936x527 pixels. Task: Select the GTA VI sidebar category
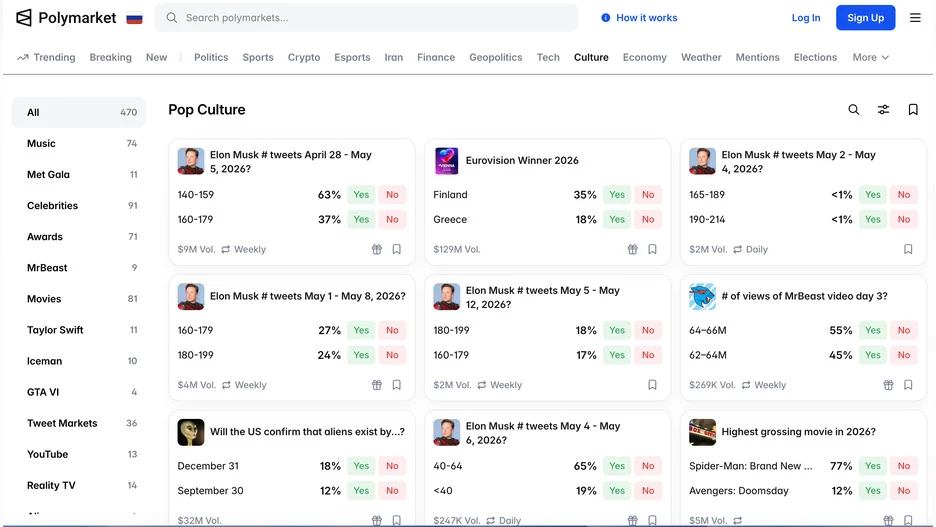point(79,392)
